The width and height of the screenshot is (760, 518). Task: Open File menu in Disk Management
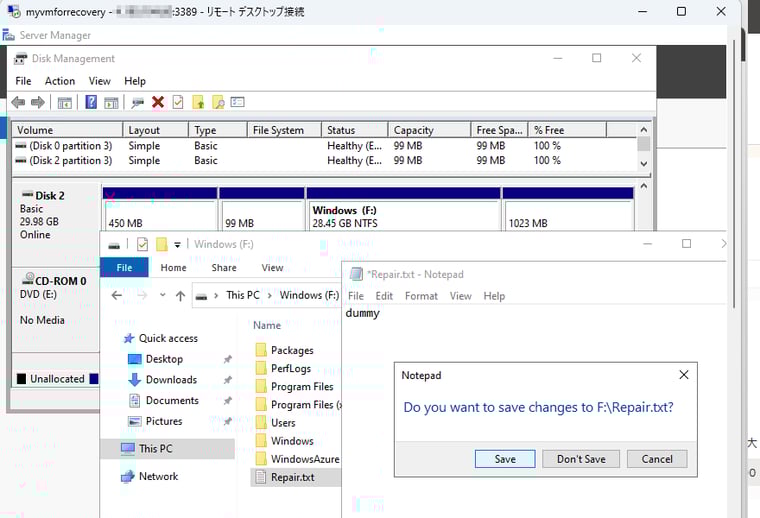[x=23, y=81]
